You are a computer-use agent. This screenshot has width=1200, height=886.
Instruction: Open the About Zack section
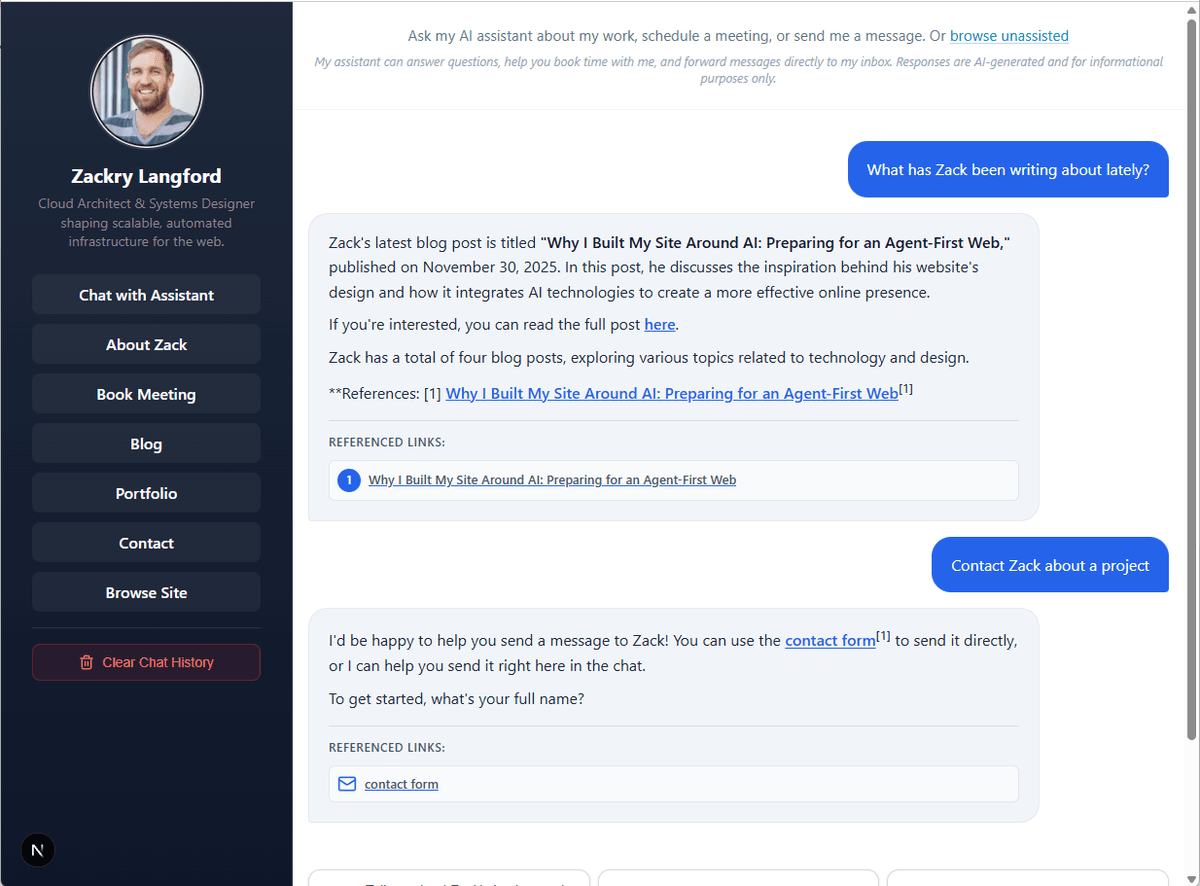(x=146, y=344)
